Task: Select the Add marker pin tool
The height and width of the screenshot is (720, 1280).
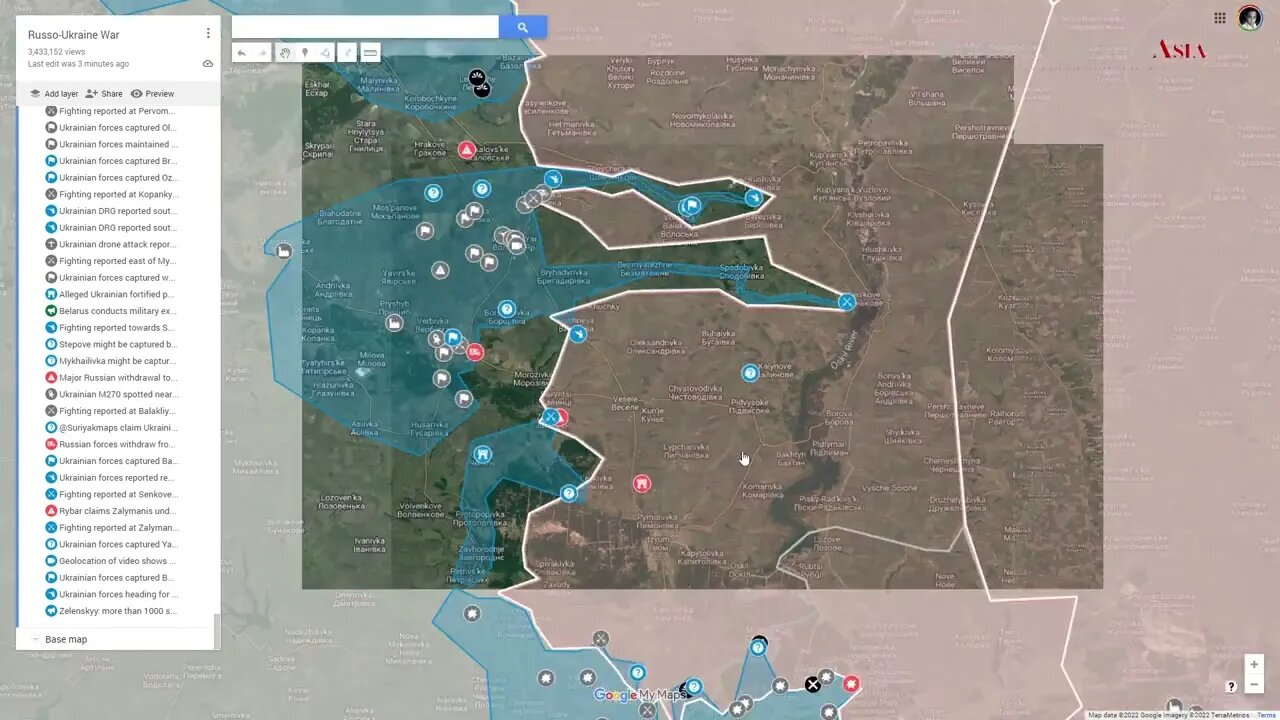Action: click(x=305, y=53)
